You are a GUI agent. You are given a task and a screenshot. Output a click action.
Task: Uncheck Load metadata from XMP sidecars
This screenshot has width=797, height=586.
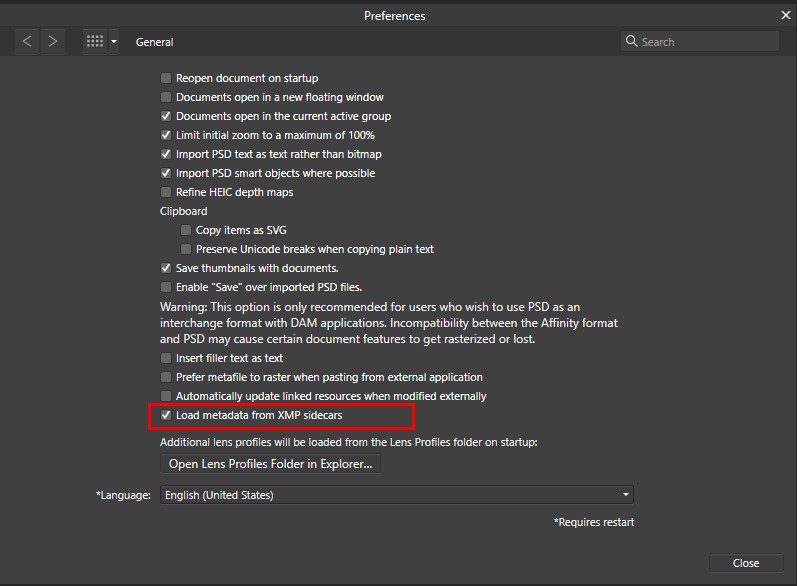(166, 415)
